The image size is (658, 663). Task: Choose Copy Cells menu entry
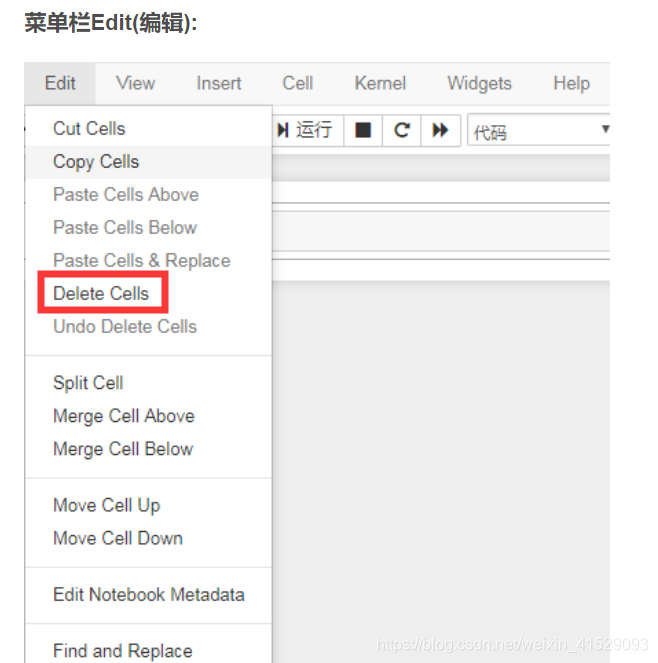coord(148,162)
